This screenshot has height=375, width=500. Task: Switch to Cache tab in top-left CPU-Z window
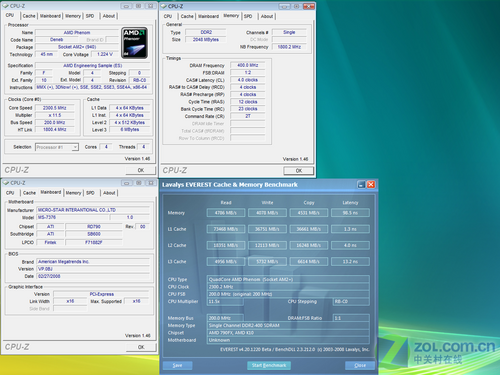(x=29, y=16)
